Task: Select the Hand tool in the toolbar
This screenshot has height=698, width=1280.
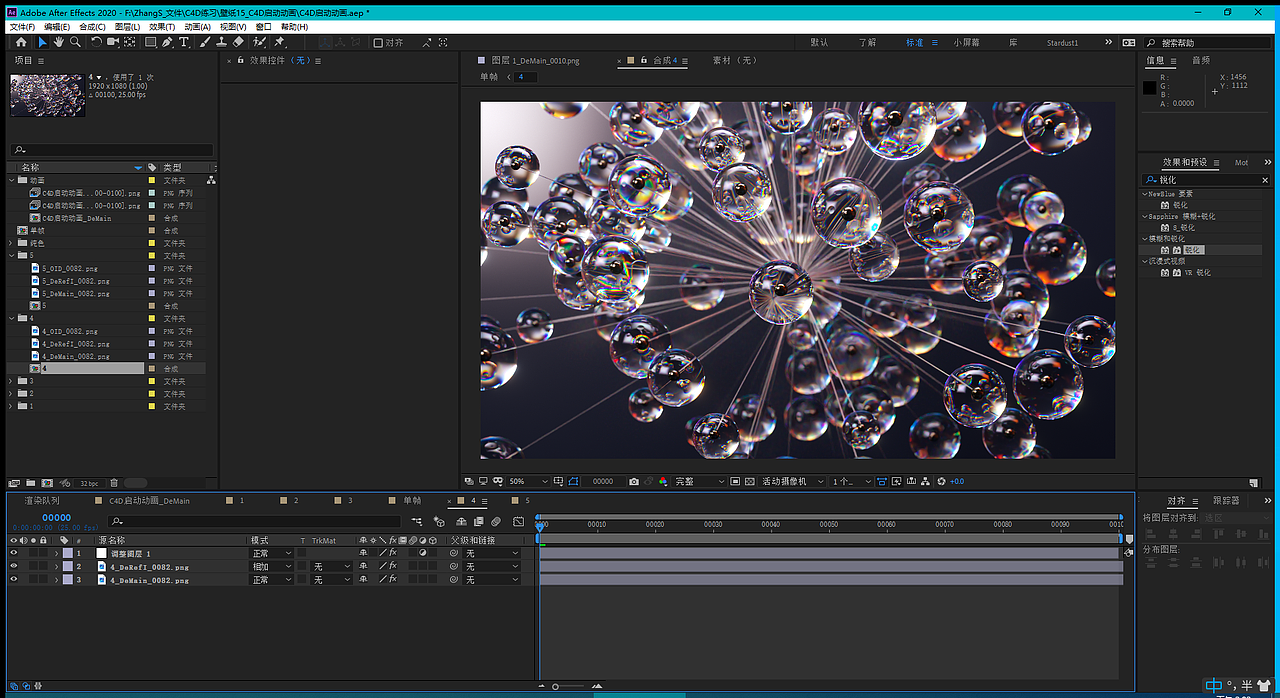Action: tap(59, 43)
